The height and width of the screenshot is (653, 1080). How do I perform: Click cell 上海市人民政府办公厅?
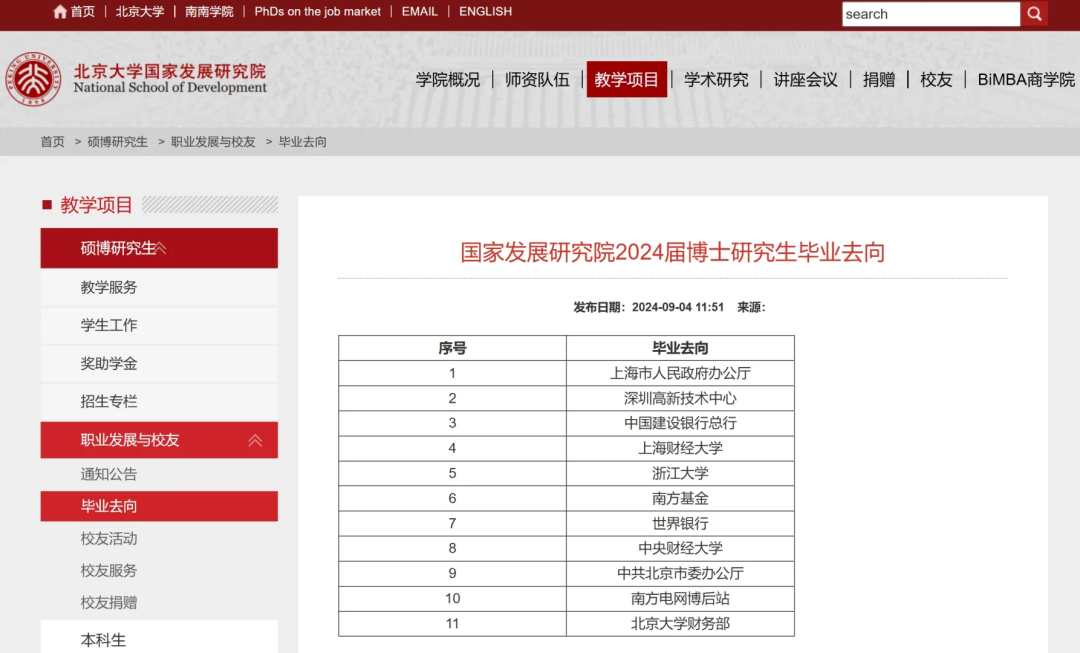pos(681,373)
